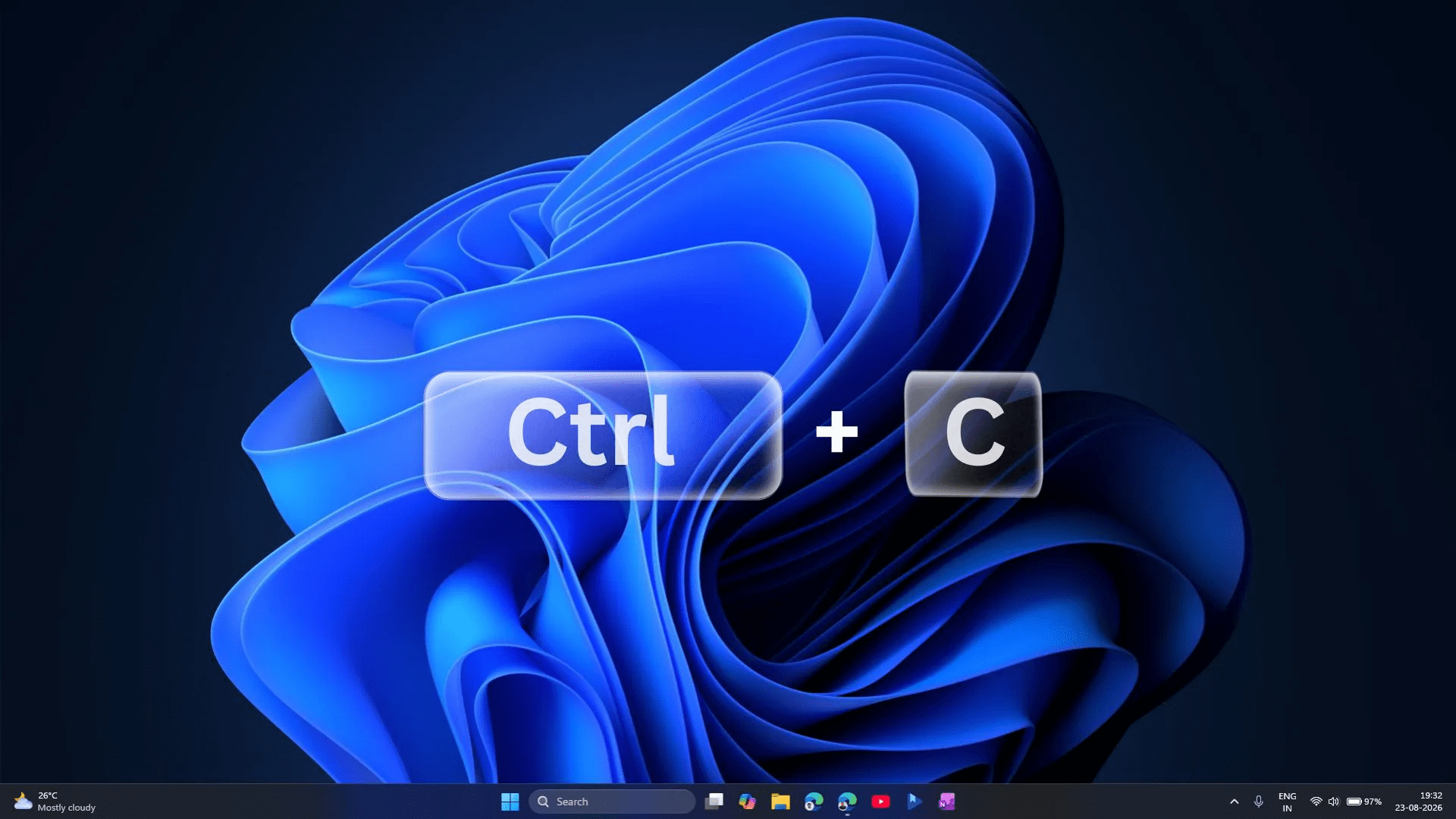Viewport: 1456px width, 819px height.
Task: Open the OneNote app in the taskbar
Action: [947, 802]
